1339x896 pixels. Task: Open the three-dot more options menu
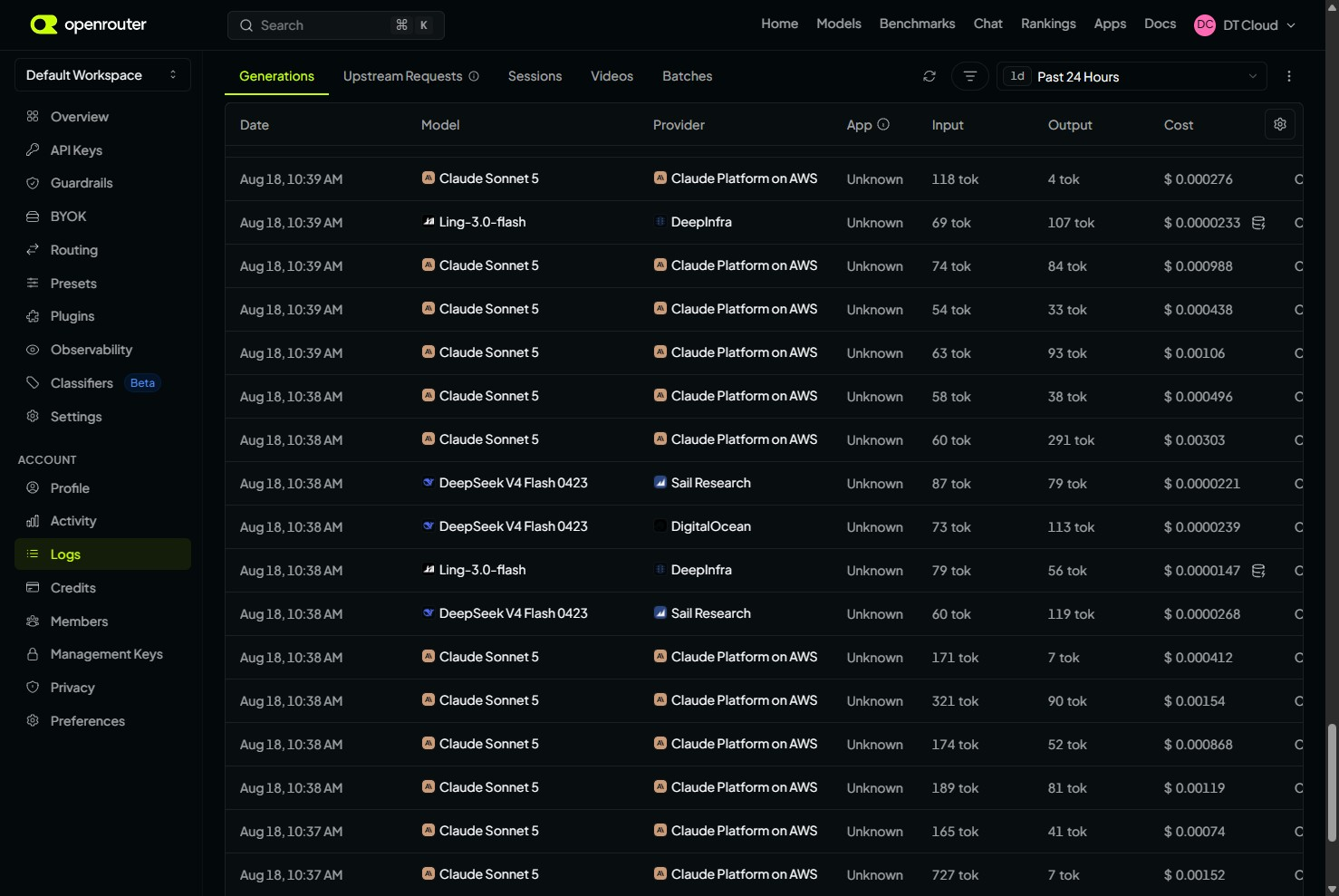click(x=1289, y=76)
